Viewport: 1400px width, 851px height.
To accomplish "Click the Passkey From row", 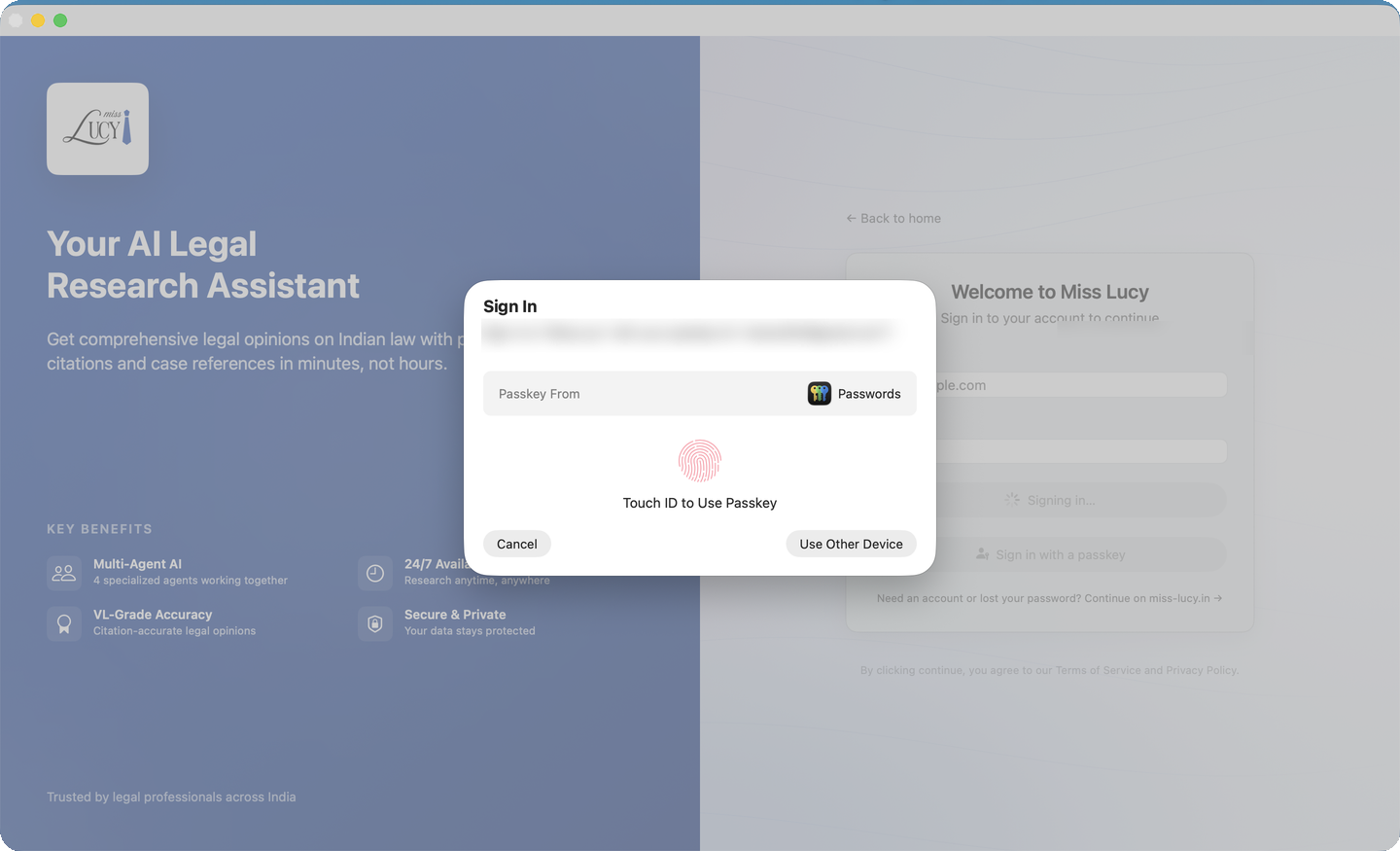I will [700, 393].
